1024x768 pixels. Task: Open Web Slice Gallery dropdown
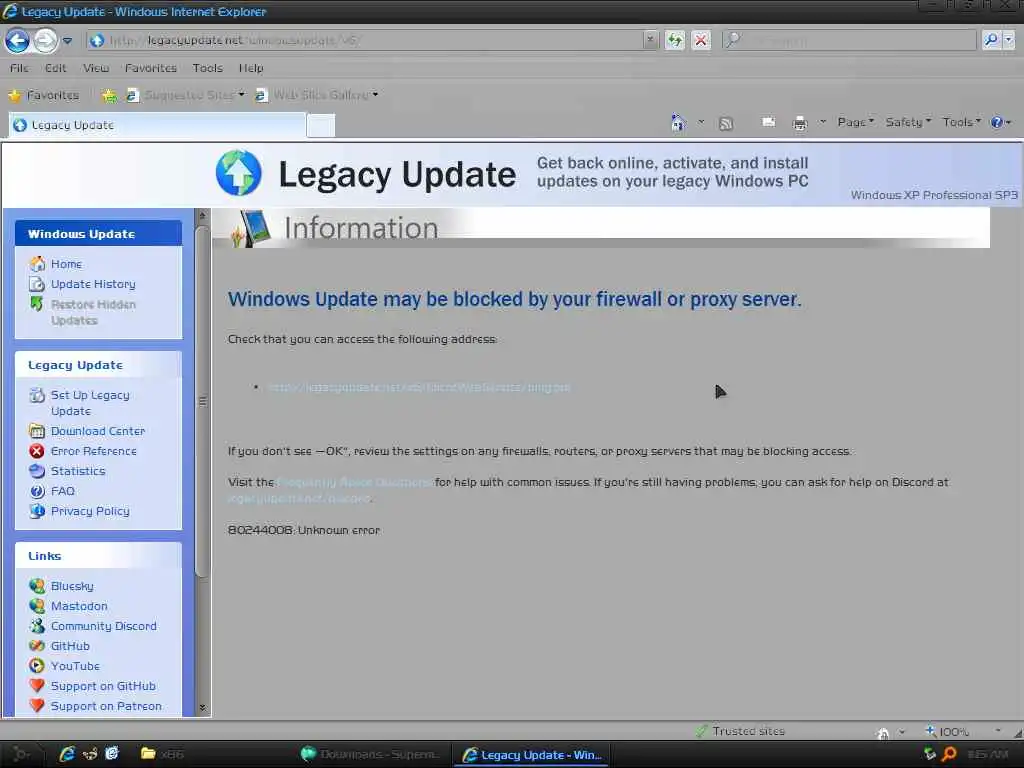(x=317, y=95)
